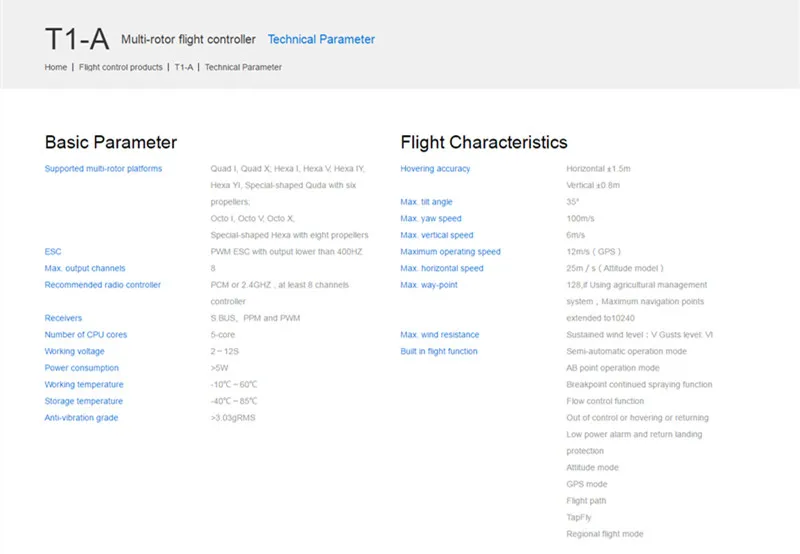
Task: Select the Max. output channels label
Action: 85,268
